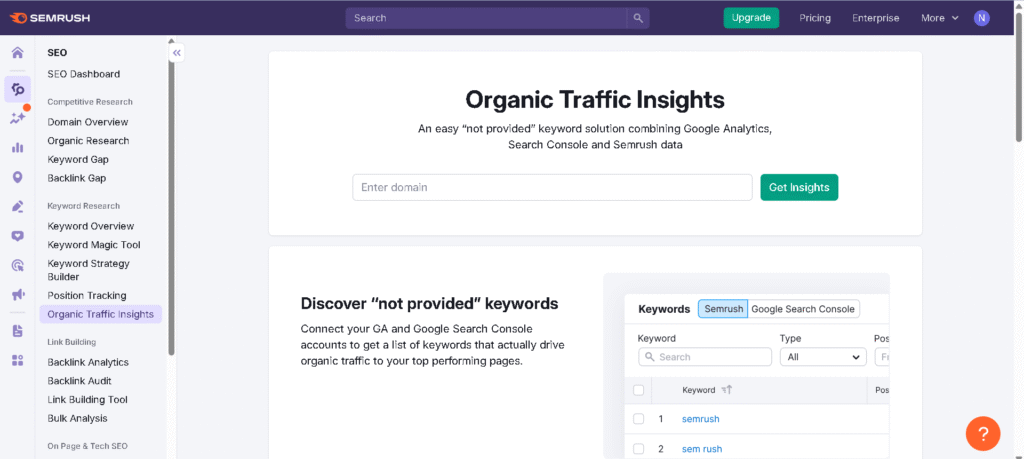Viewport: 1024px width, 459px height.
Task: Go to Backlink Analytics in sidebar
Action: click(88, 362)
